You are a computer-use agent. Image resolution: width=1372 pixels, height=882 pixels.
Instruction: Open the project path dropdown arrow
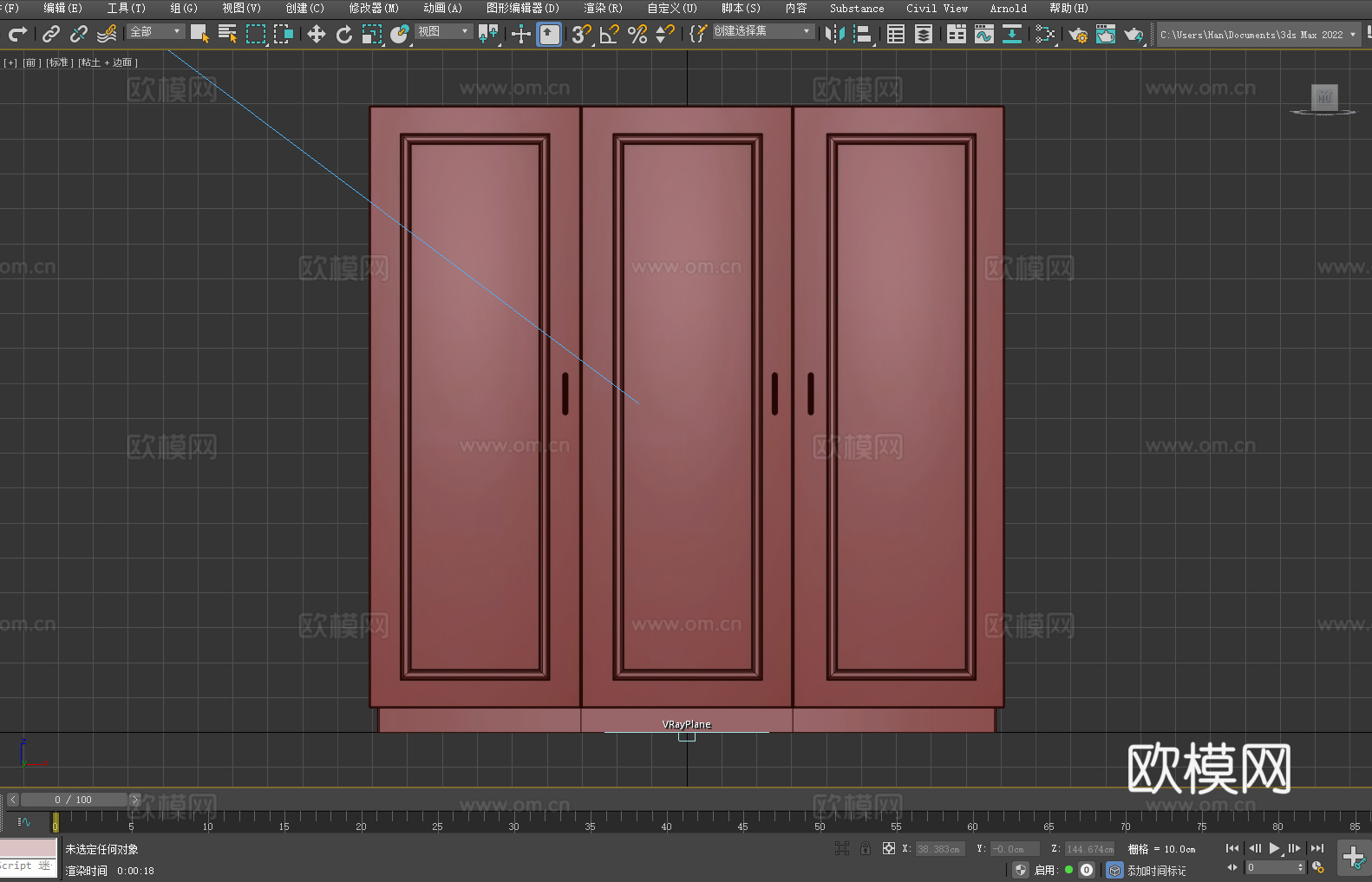point(1352,35)
